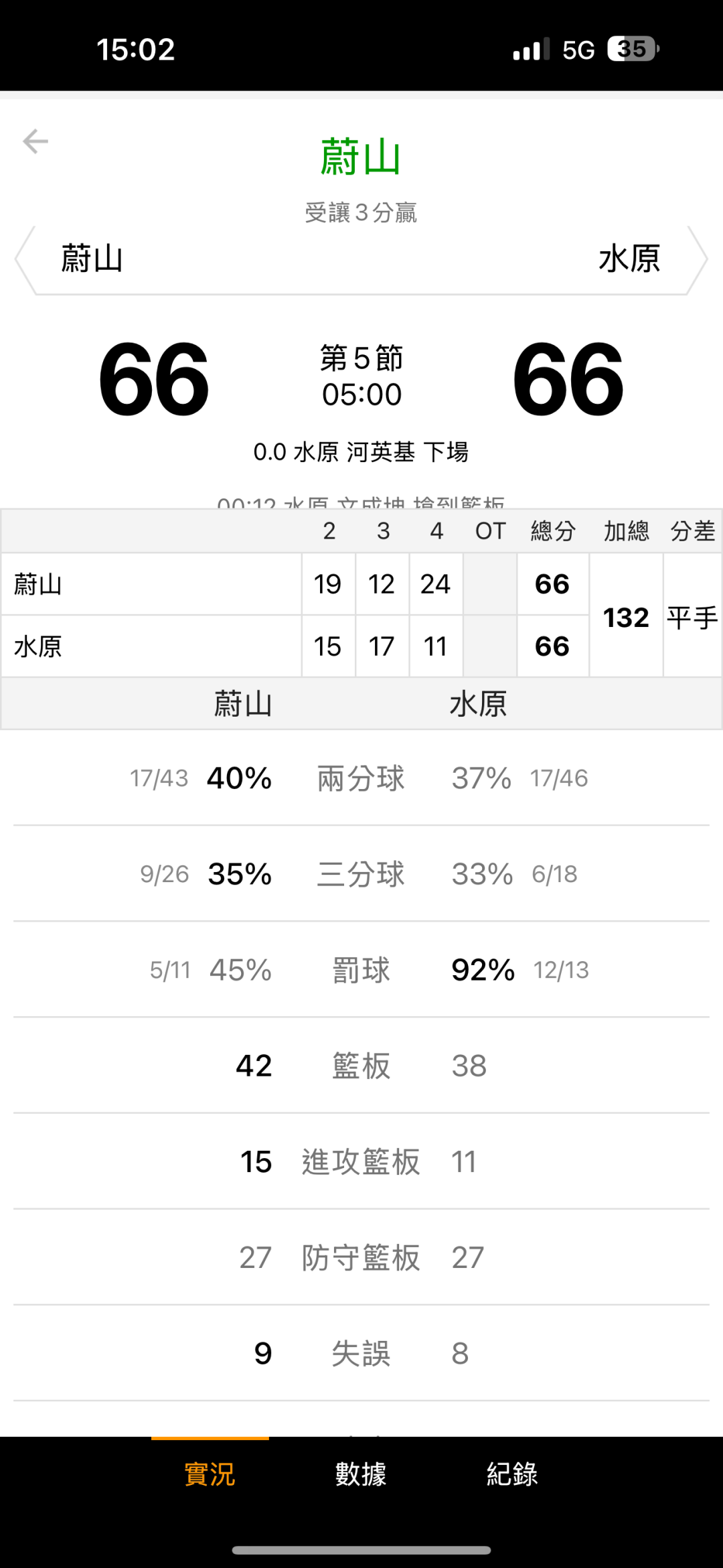Select the 蔚山 team name on the left
Image resolution: width=723 pixels, height=1568 pixels.
92,259
